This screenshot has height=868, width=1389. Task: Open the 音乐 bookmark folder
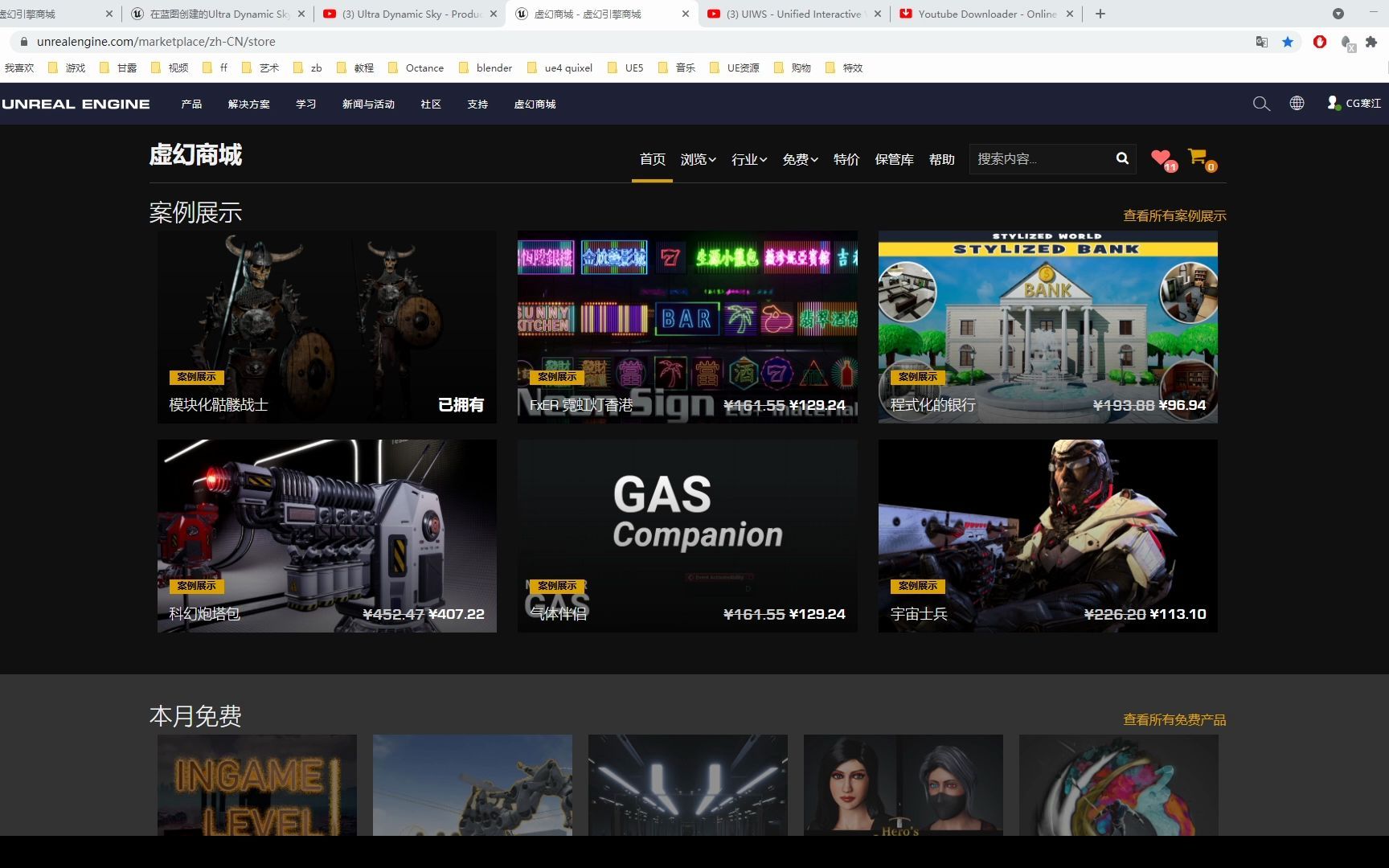tap(677, 68)
